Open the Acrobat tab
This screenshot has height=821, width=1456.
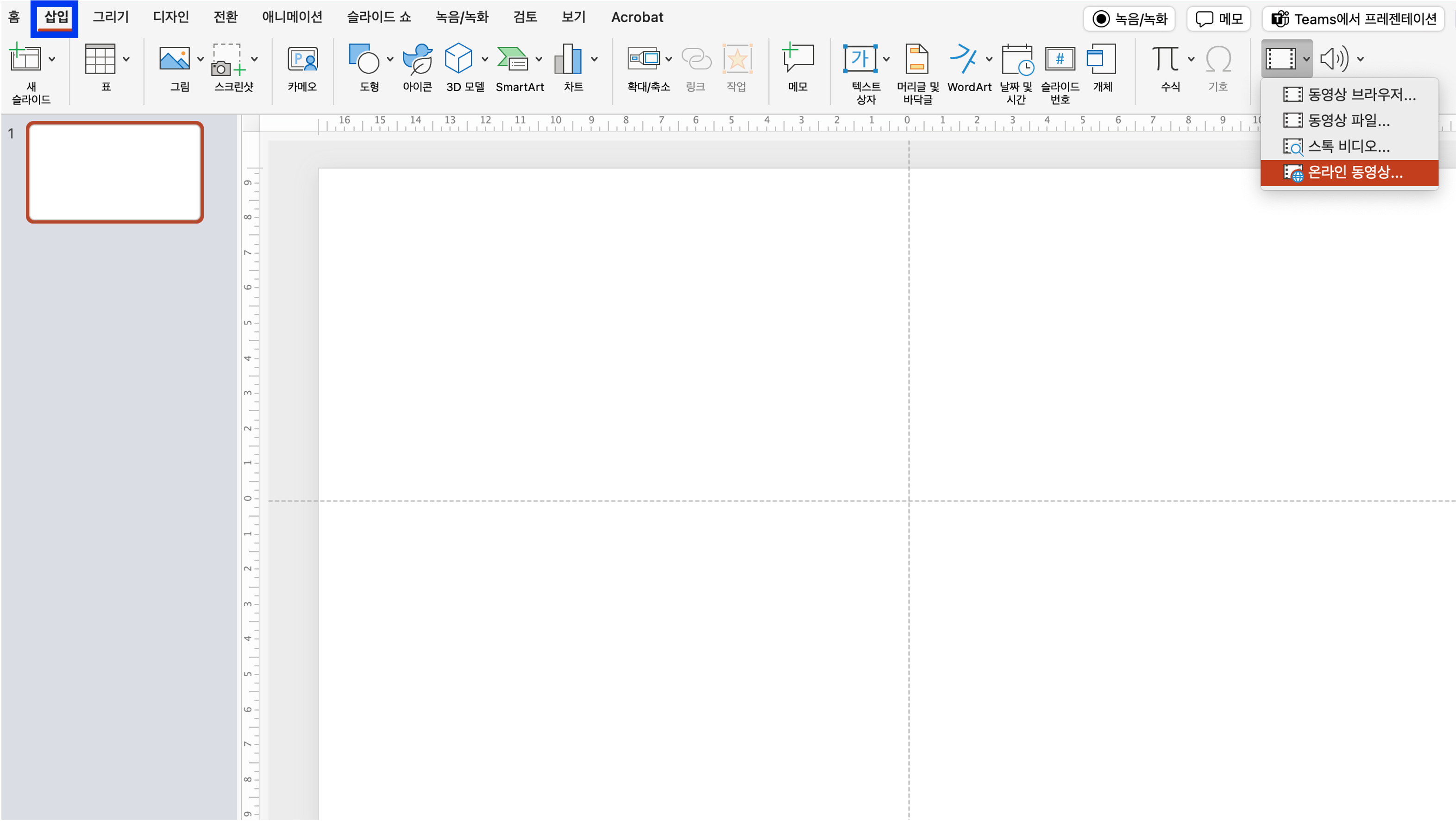637,18
